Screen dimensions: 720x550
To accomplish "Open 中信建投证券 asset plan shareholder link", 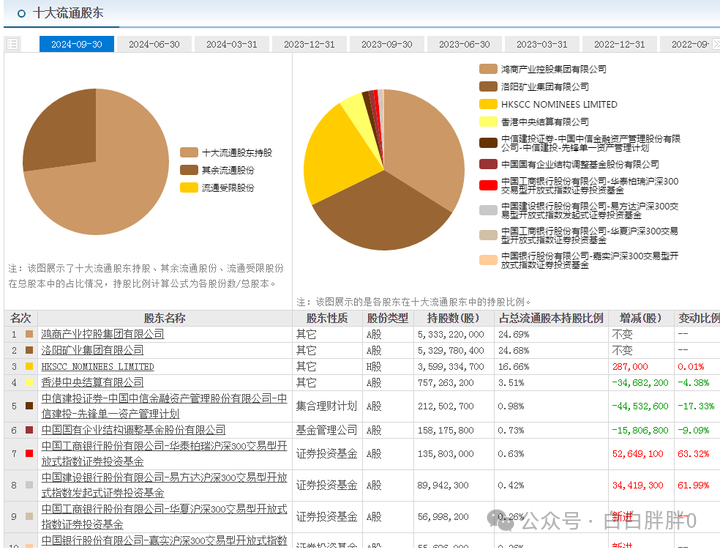I will pyautogui.click(x=164, y=406).
